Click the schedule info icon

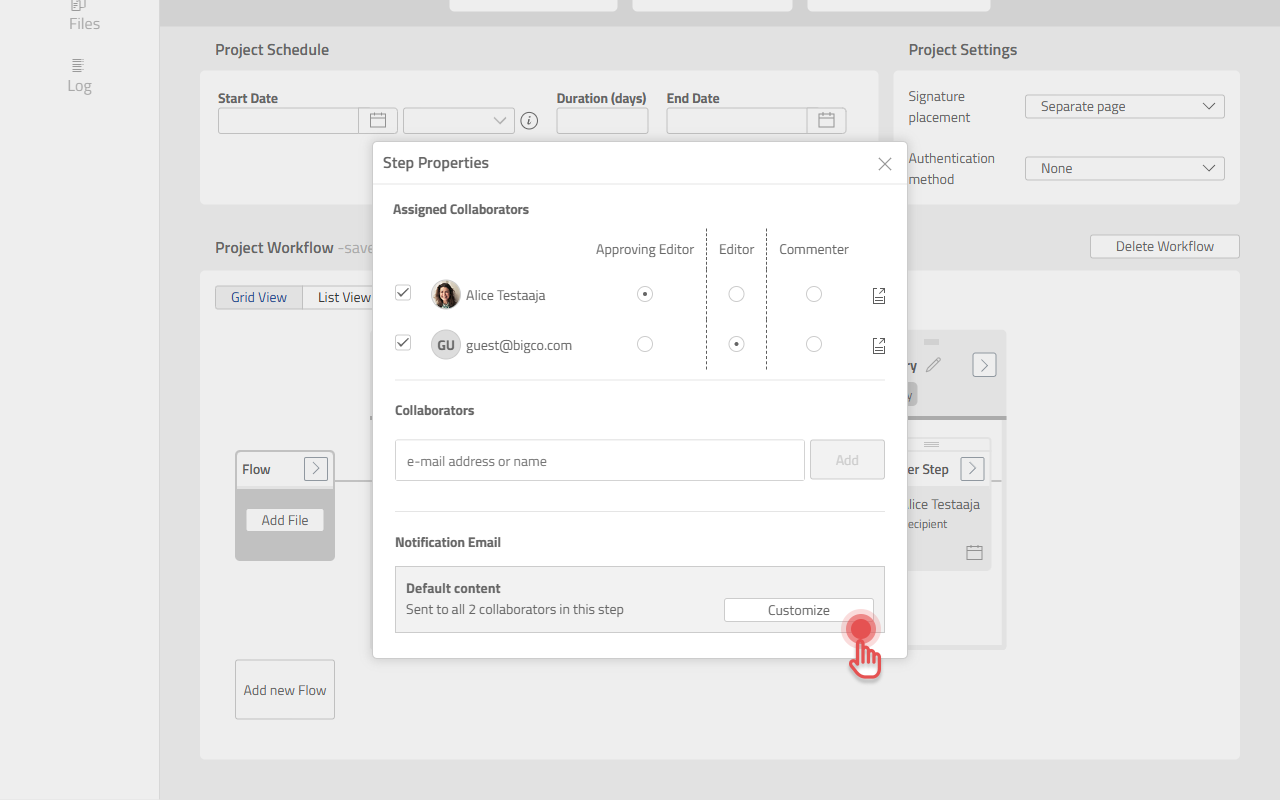pyautogui.click(x=530, y=121)
